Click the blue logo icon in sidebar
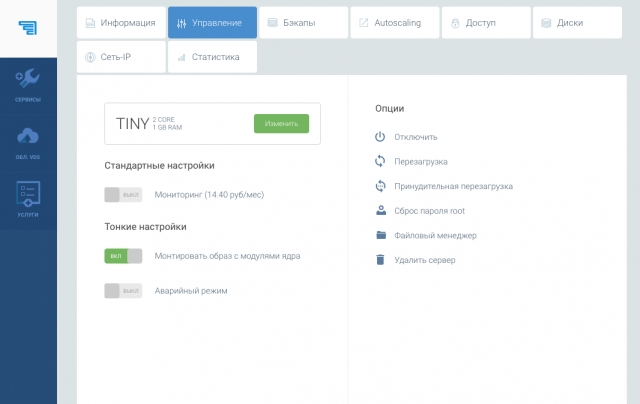The height and width of the screenshot is (404, 640). [28, 28]
